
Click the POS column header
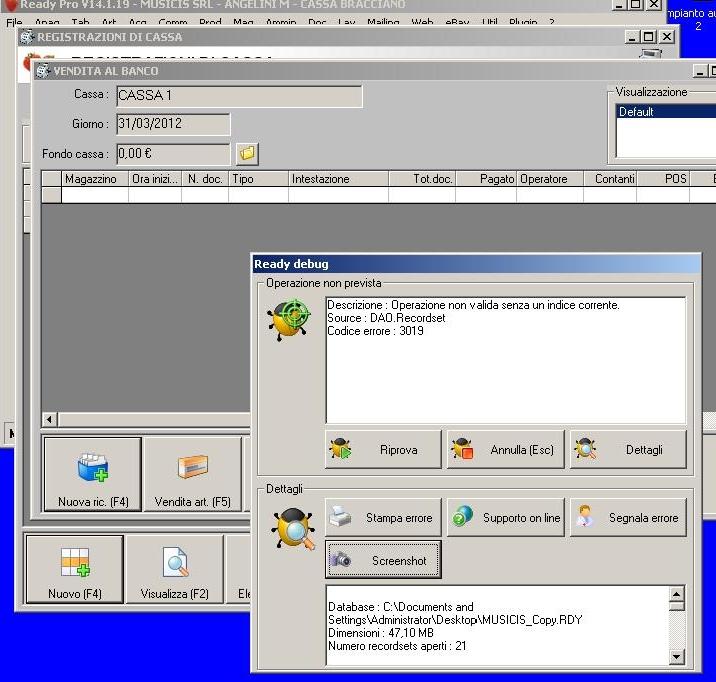(x=663, y=178)
